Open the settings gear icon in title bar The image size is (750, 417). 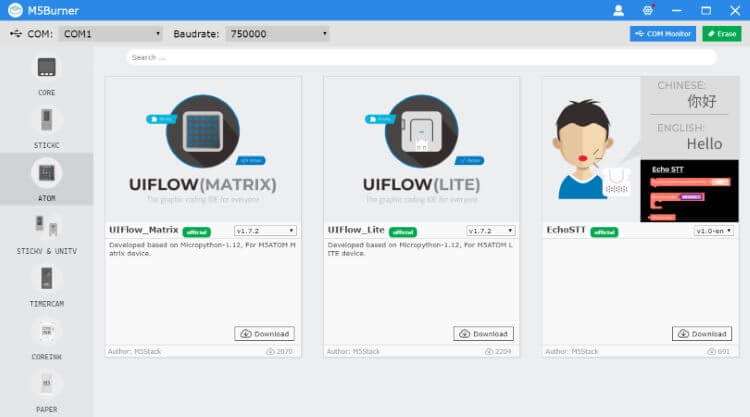click(x=648, y=10)
